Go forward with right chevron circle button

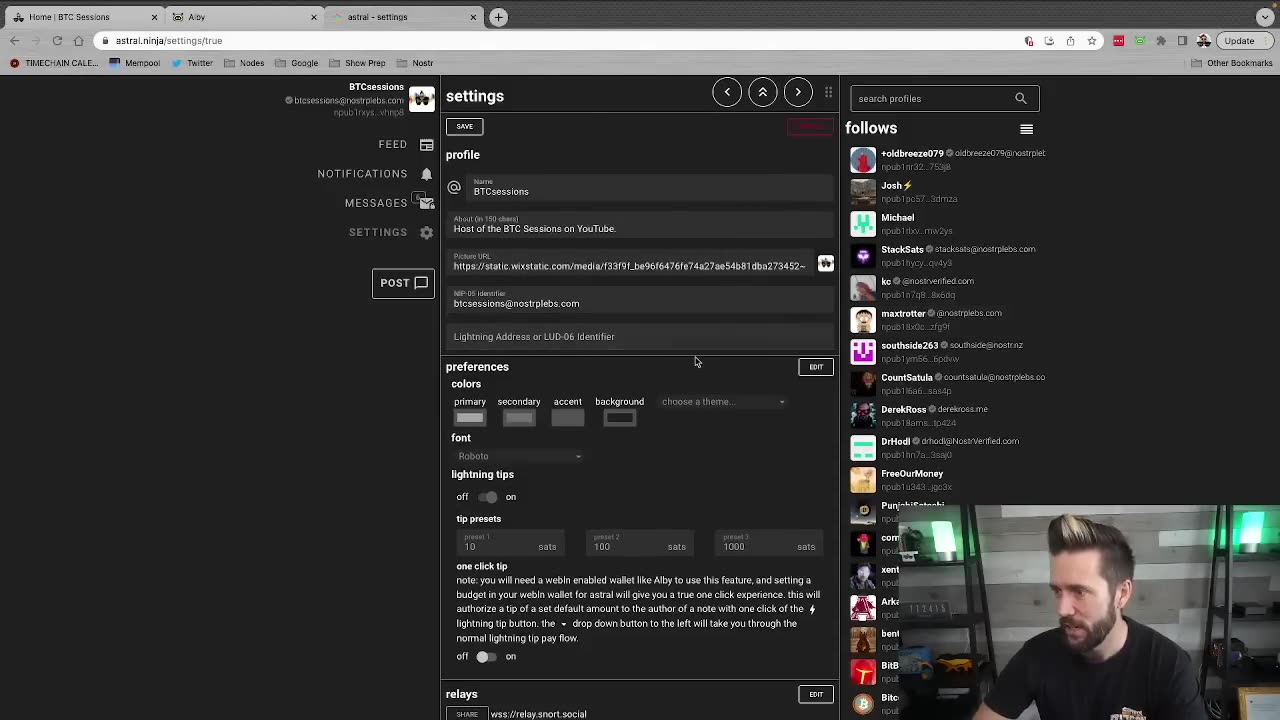pyautogui.click(x=798, y=92)
